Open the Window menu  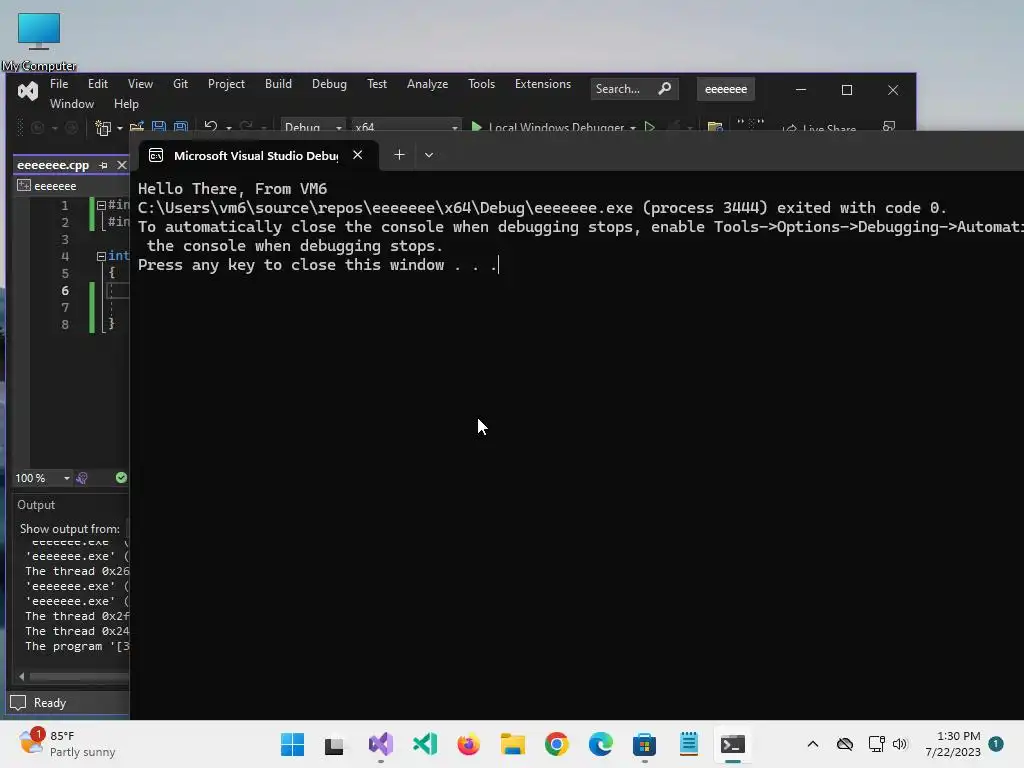72,104
